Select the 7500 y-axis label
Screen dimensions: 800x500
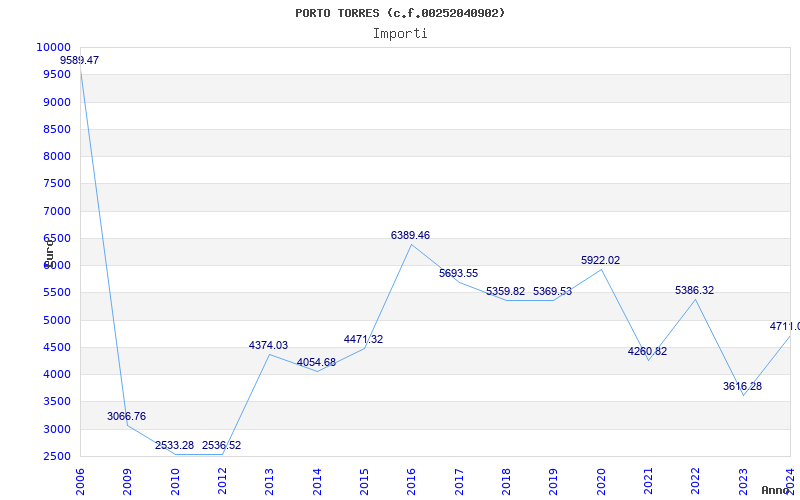(x=57, y=184)
